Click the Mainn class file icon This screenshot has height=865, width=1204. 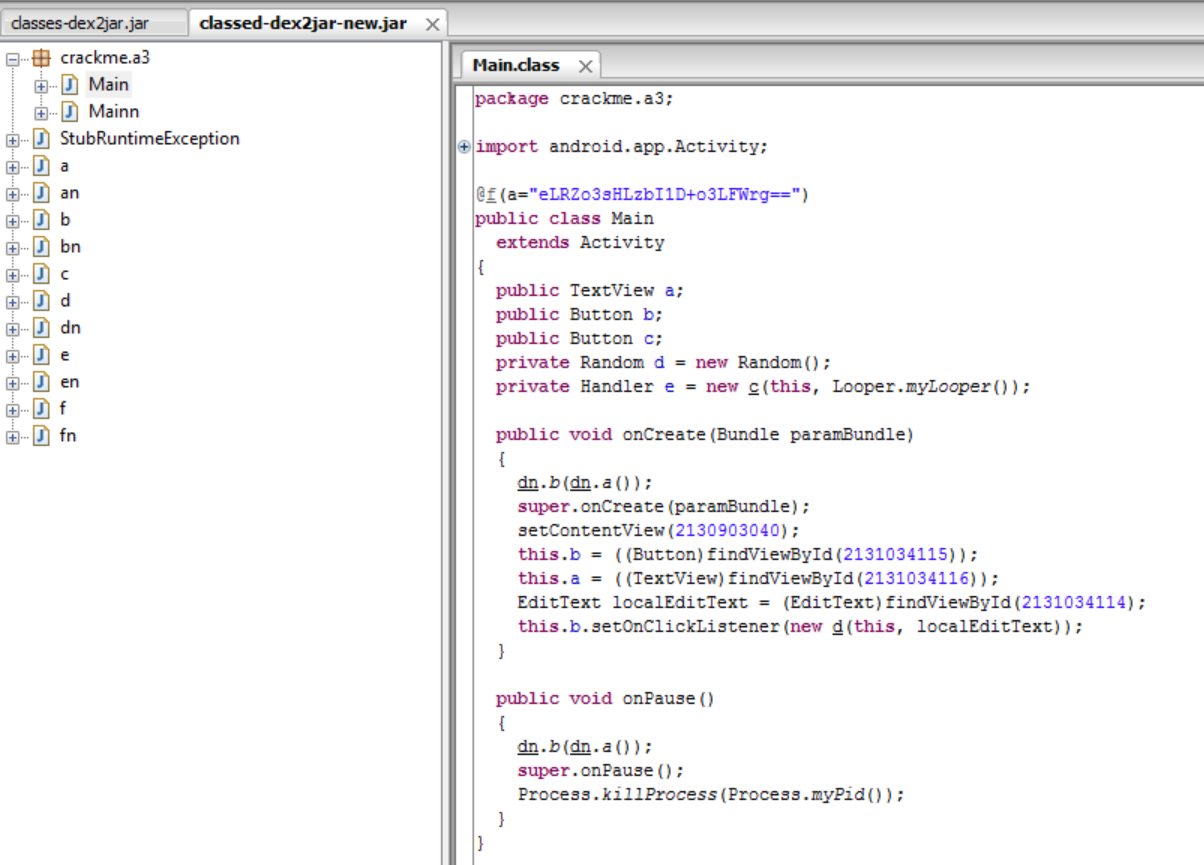pos(70,112)
